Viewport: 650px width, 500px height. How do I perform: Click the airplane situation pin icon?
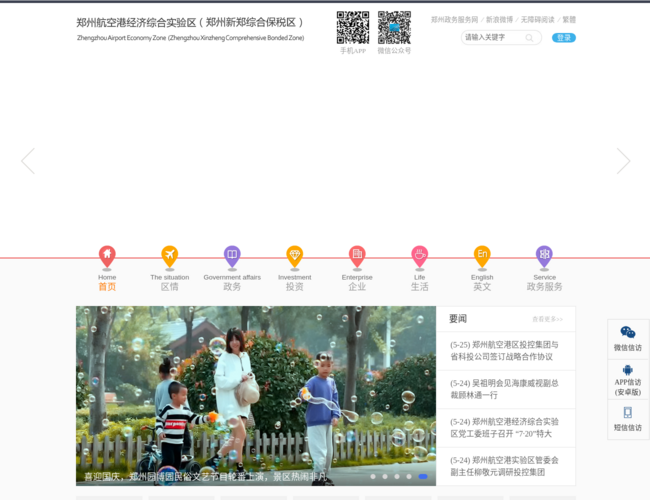[x=170, y=257]
